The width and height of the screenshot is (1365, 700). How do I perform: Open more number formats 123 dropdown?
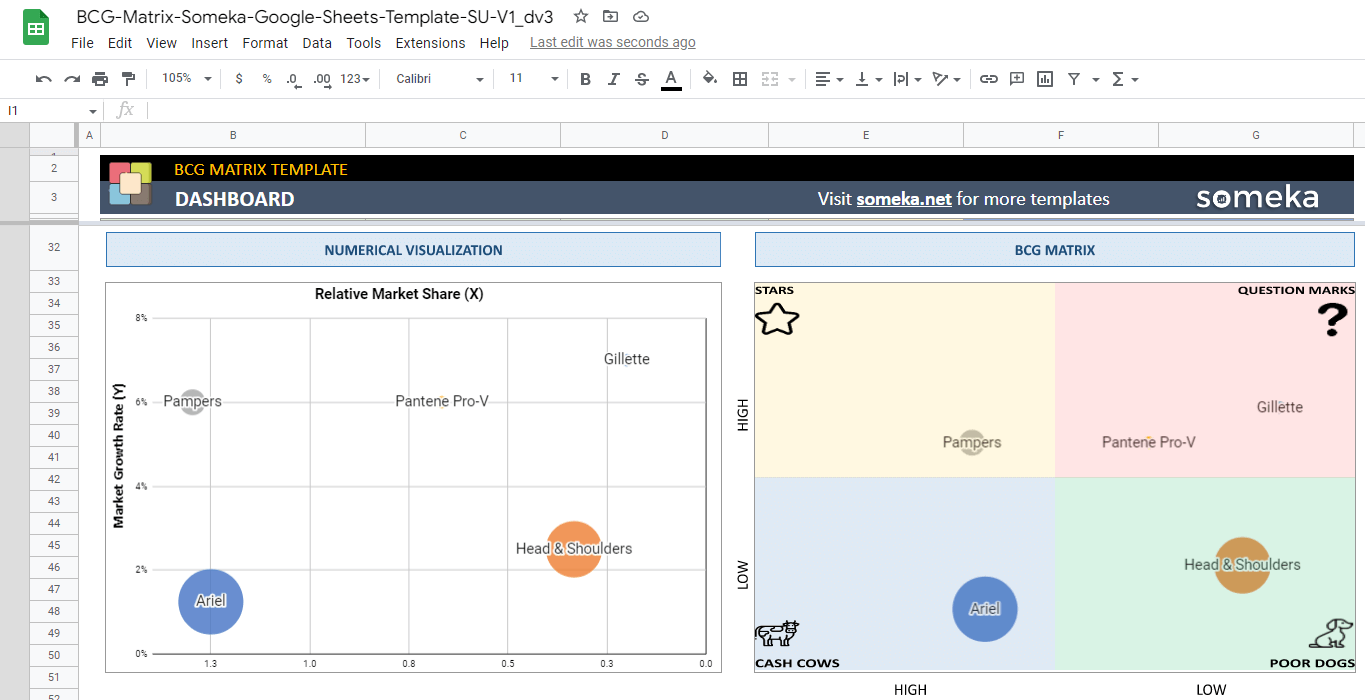pyautogui.click(x=355, y=79)
